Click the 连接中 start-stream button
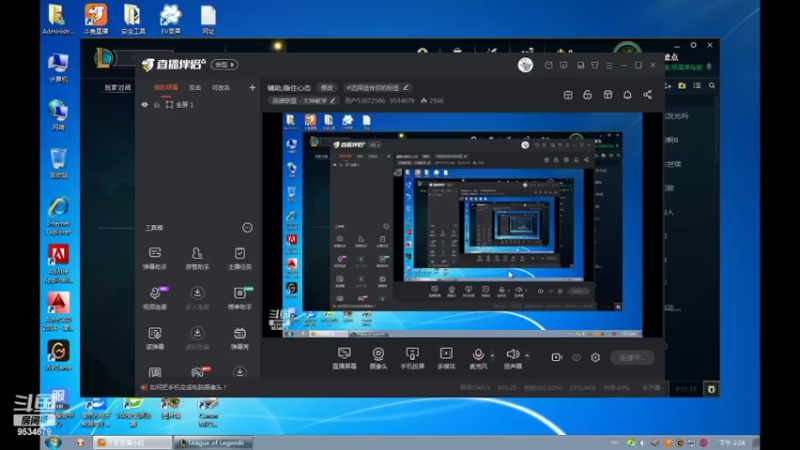 pos(632,358)
